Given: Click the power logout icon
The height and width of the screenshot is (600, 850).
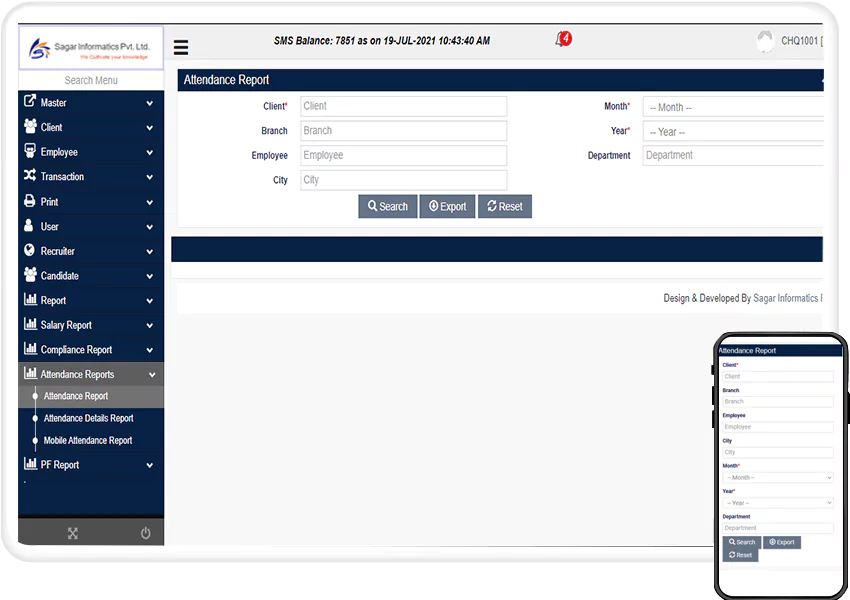Looking at the screenshot, I should tap(145, 533).
